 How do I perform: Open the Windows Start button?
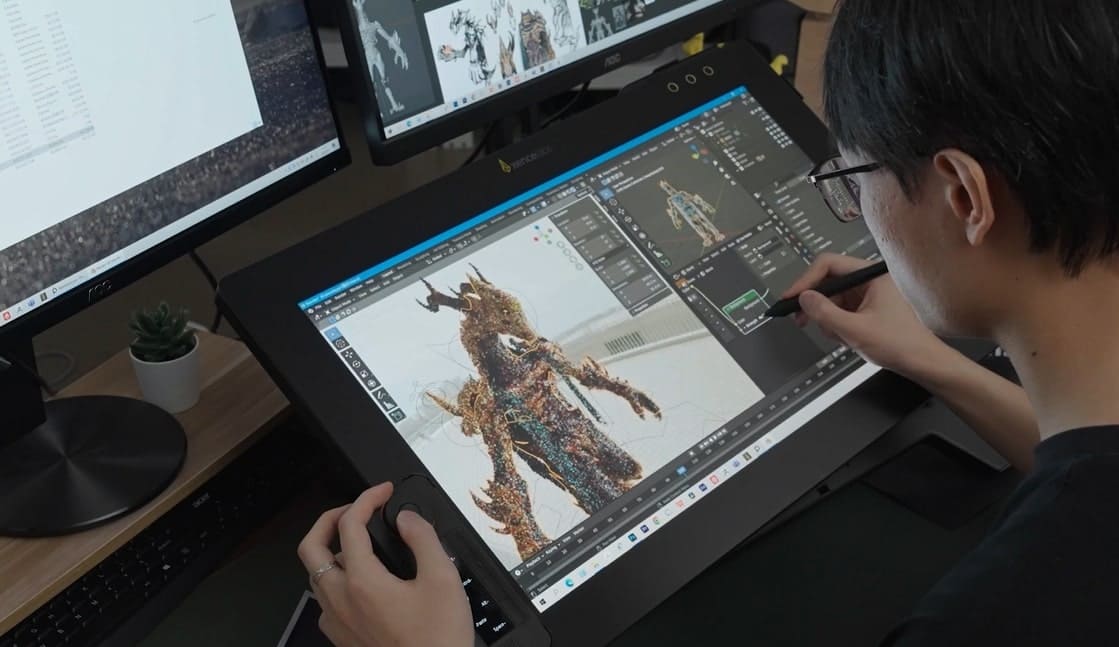pos(544,604)
